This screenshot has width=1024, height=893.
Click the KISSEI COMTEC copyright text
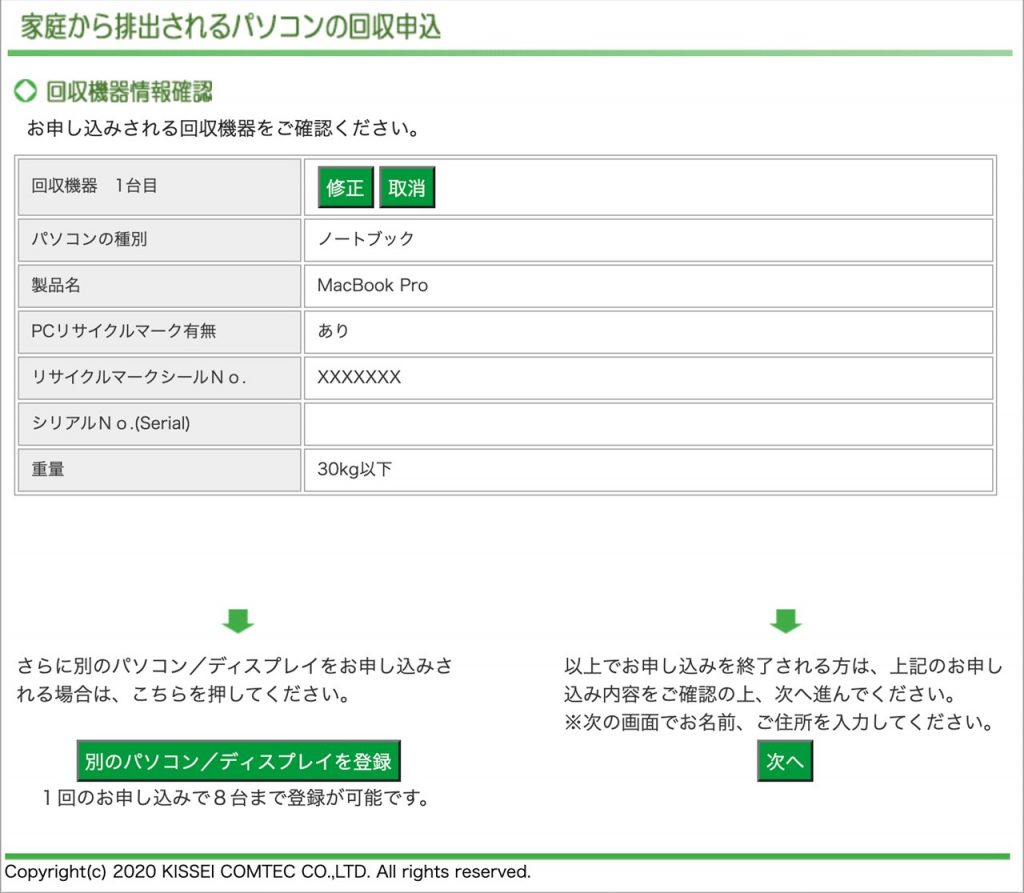(268, 872)
